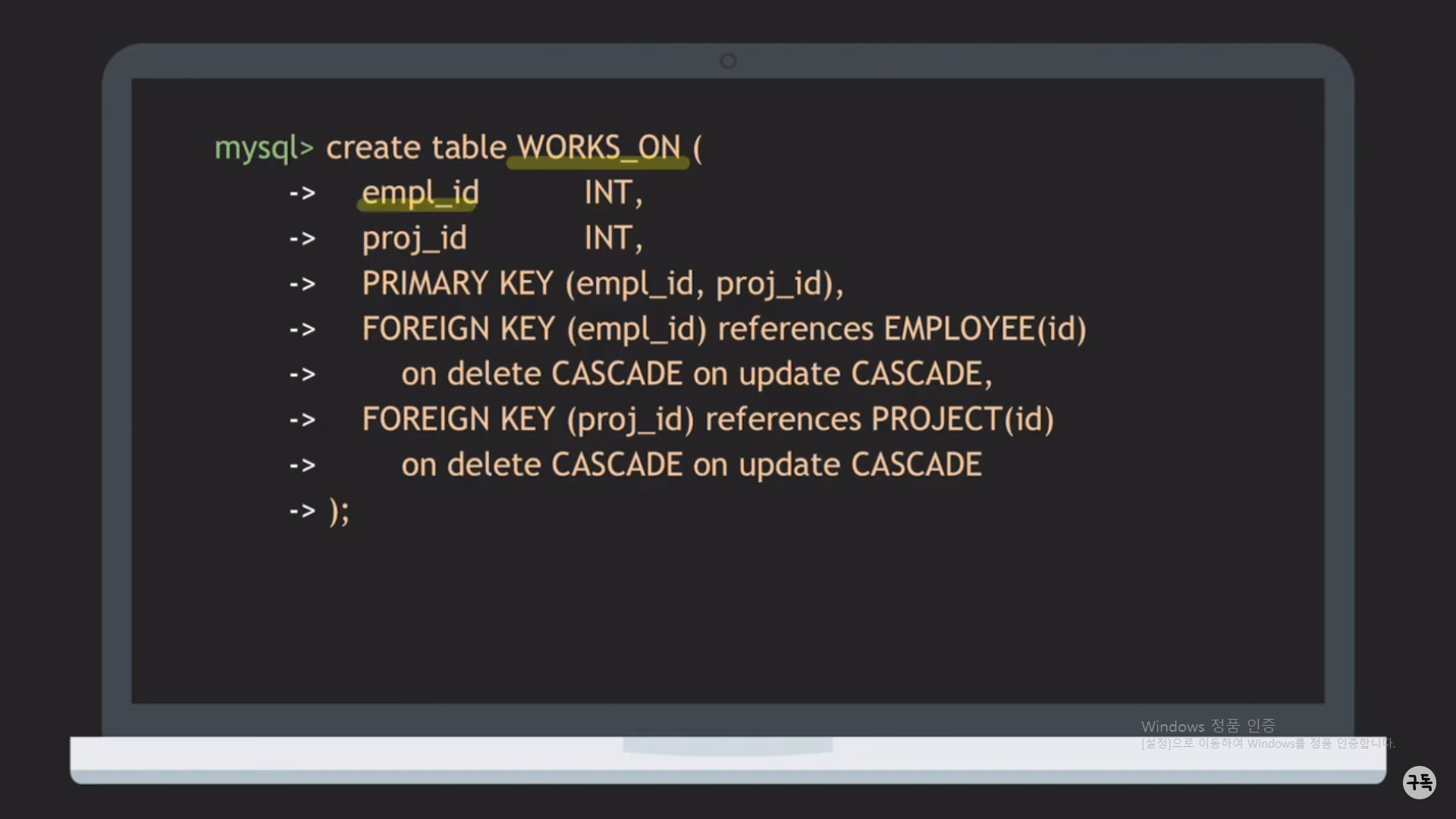Click the first FOREIGN KEY keyword
1456x819 pixels.
[458, 329]
